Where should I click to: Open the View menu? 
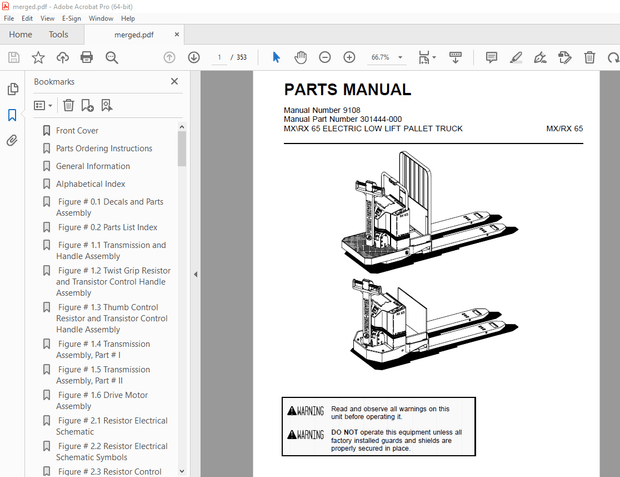pyautogui.click(x=47, y=18)
